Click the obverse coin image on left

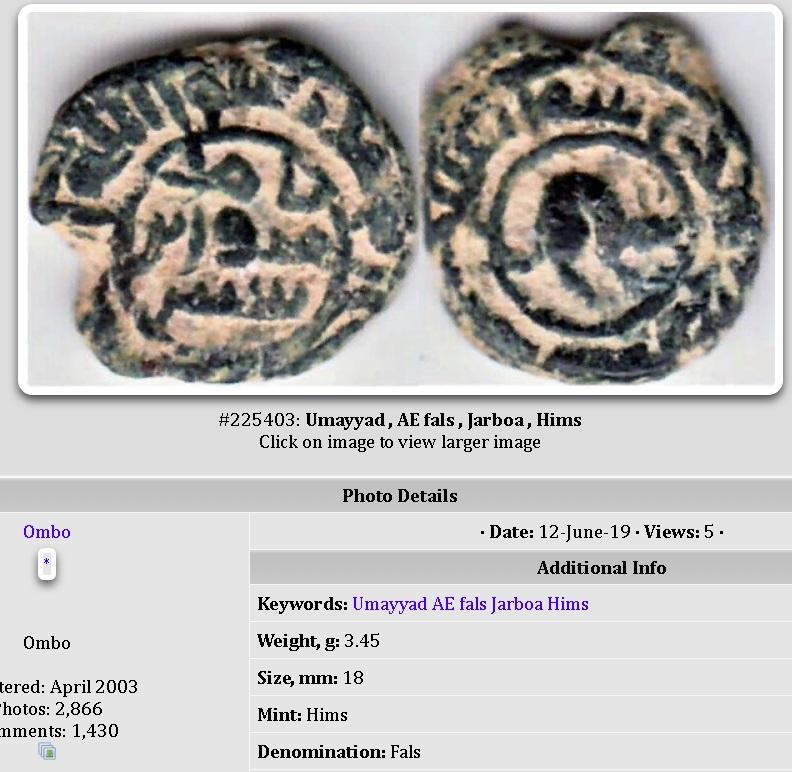coord(222,207)
